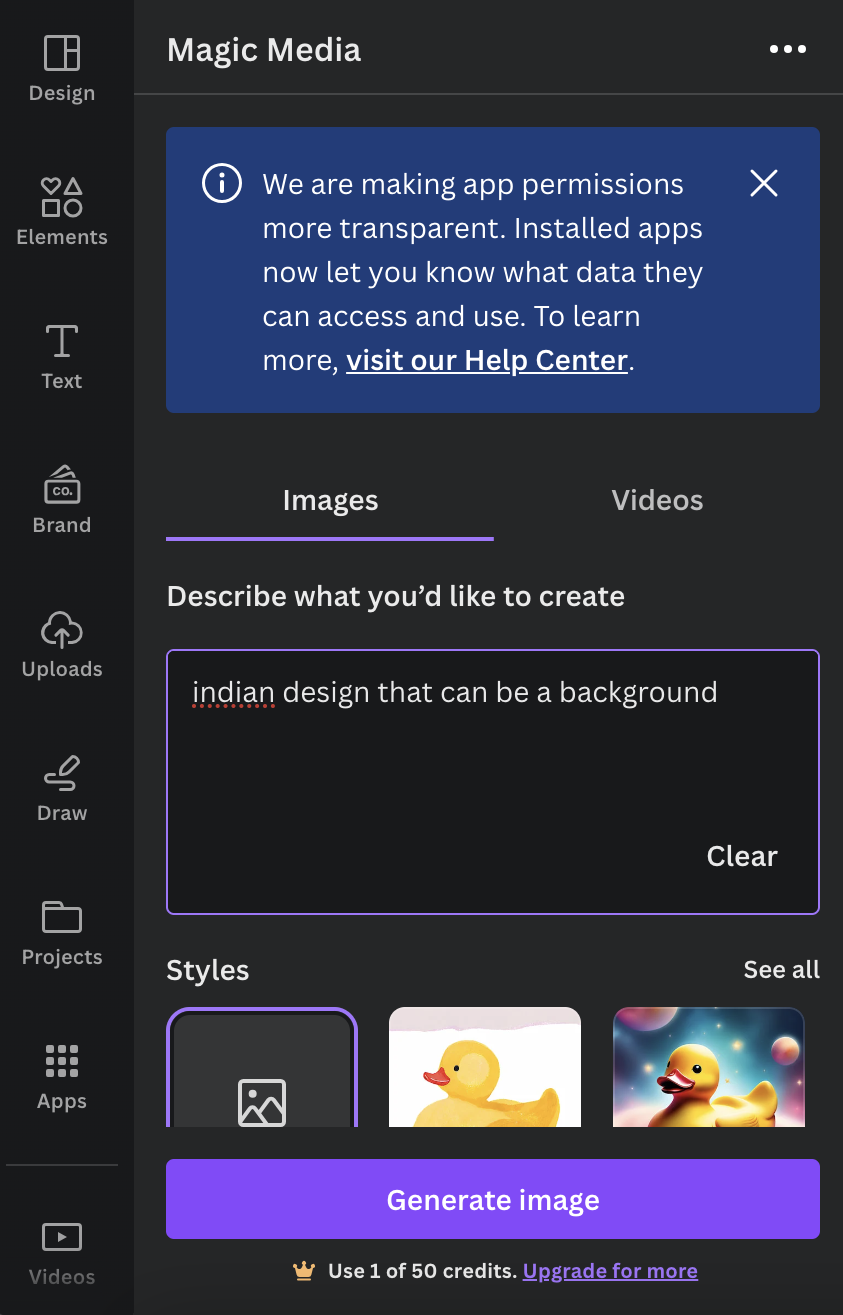This screenshot has width=843, height=1315.
Task: Open Magic Media three-dot options menu
Action: [x=788, y=50]
